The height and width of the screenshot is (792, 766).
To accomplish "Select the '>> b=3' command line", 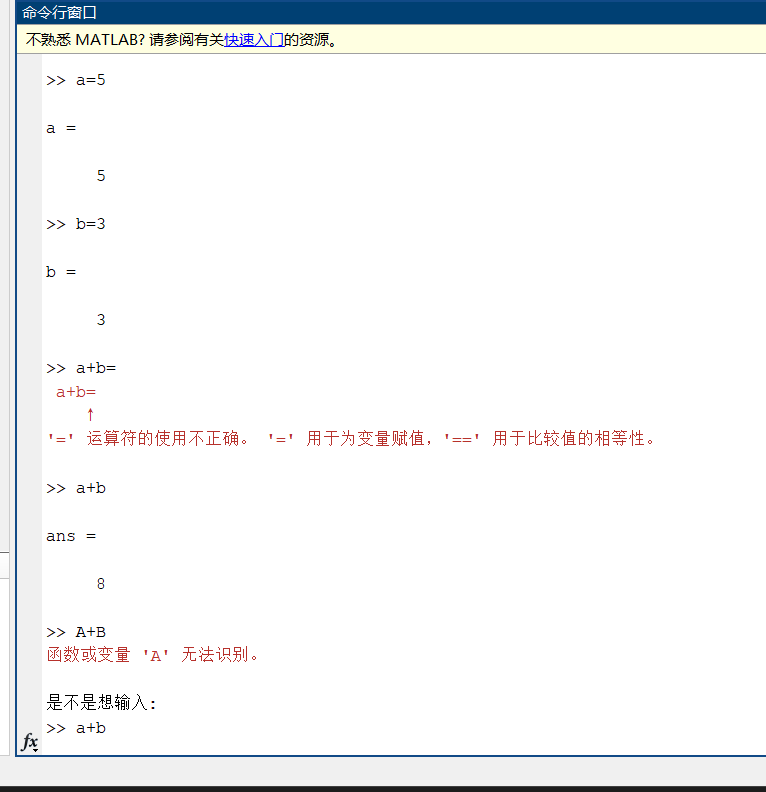I will click(76, 224).
